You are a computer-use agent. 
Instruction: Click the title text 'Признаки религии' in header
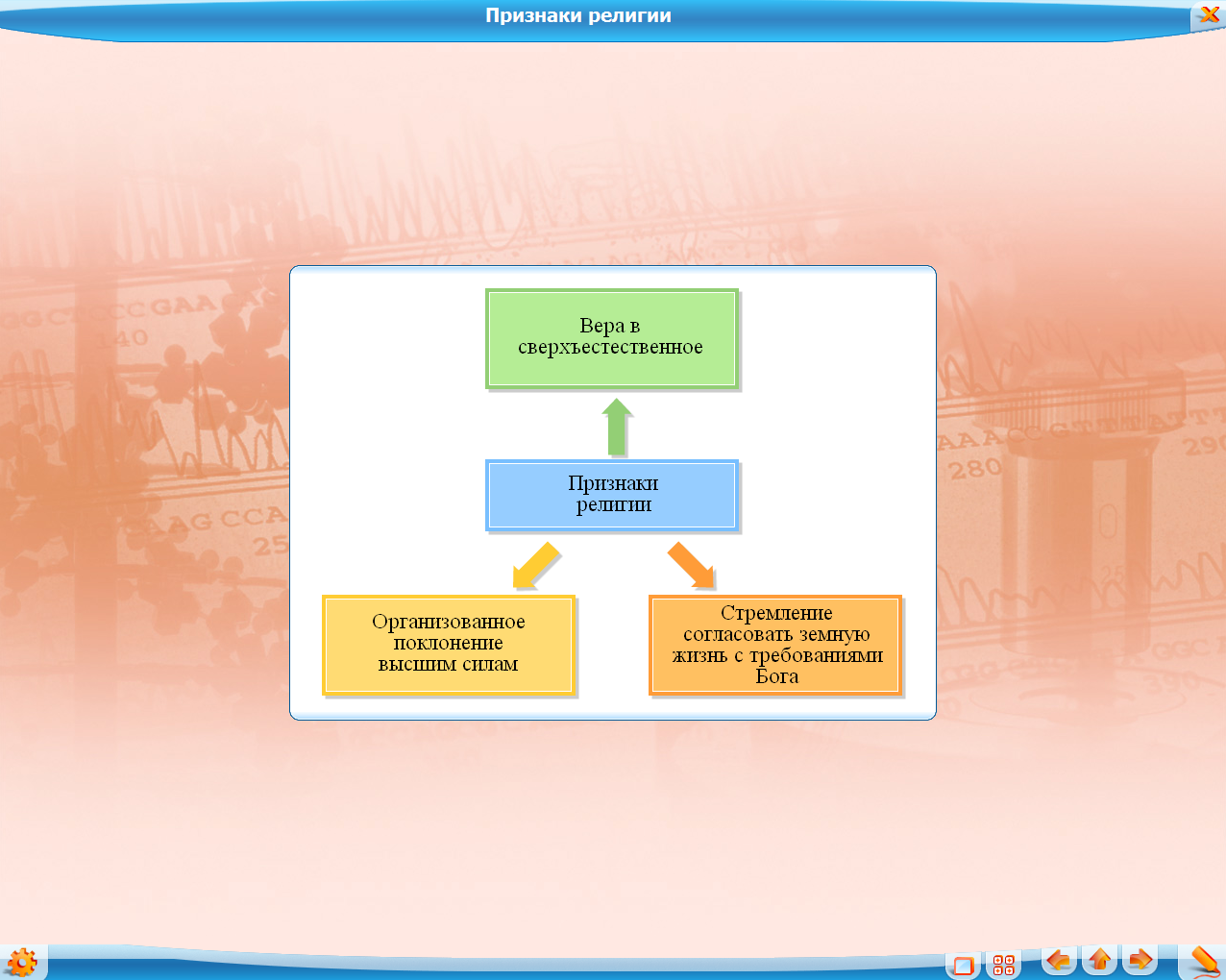click(x=578, y=15)
